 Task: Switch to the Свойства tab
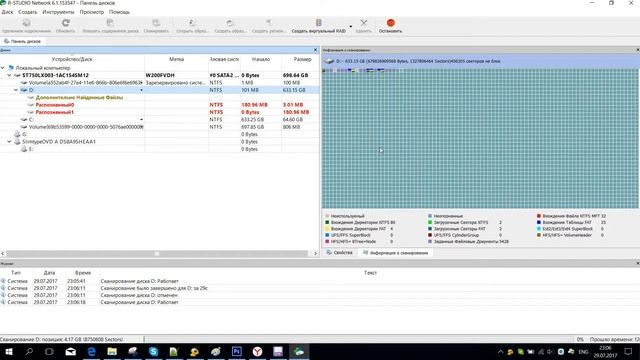[340, 253]
